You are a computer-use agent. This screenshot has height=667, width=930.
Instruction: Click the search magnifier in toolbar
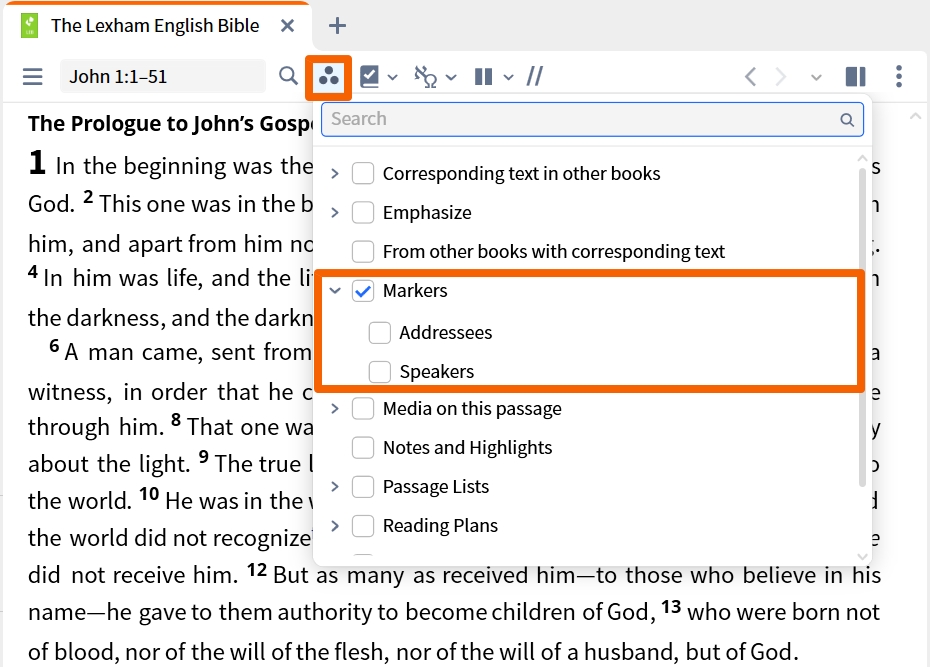pyautogui.click(x=288, y=76)
